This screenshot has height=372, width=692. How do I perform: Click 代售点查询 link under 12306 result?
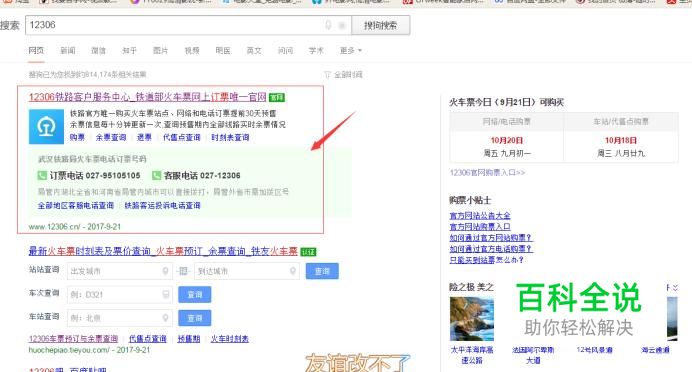coord(182,138)
